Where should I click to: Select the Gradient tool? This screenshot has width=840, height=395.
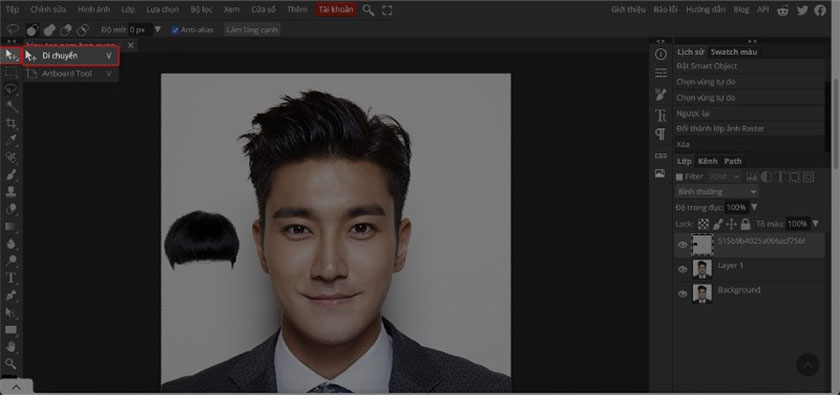[11, 226]
